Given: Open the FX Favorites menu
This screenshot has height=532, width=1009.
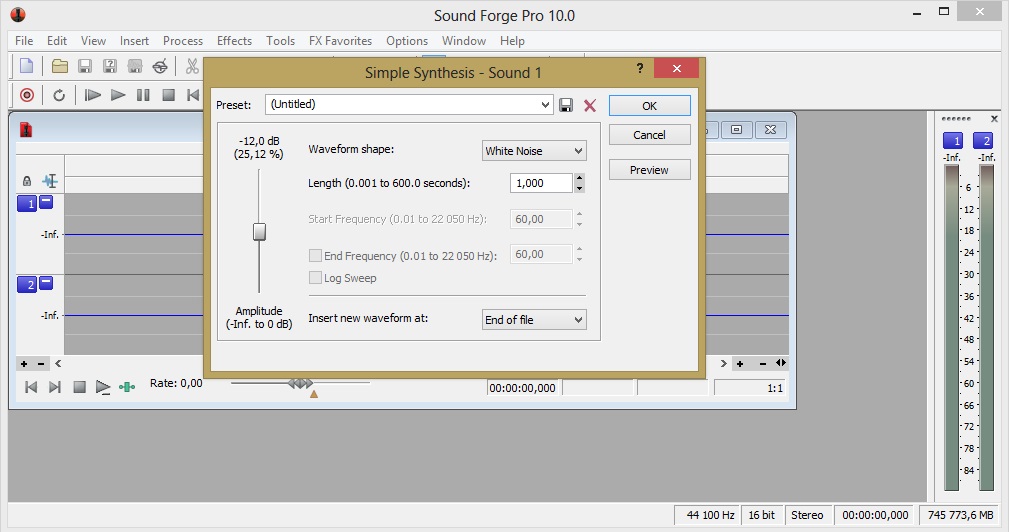Looking at the screenshot, I should 340,41.
